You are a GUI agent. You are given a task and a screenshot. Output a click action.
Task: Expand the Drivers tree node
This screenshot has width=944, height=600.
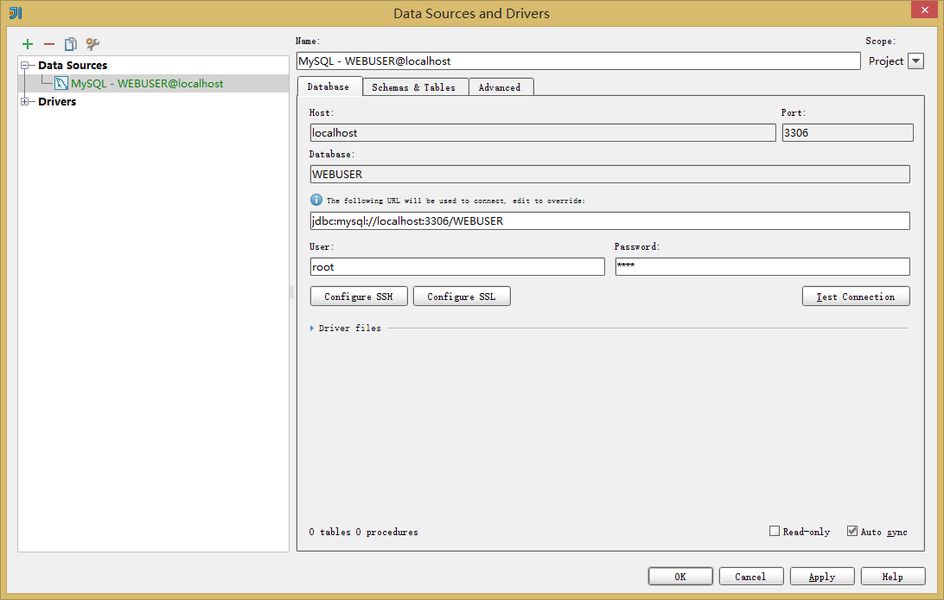click(x=25, y=101)
